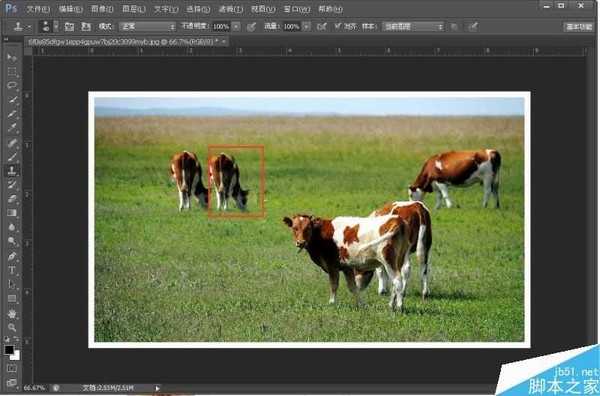This screenshot has width=600, height=396.
Task: Select the Horizontal Type tool
Action: coord(12,270)
